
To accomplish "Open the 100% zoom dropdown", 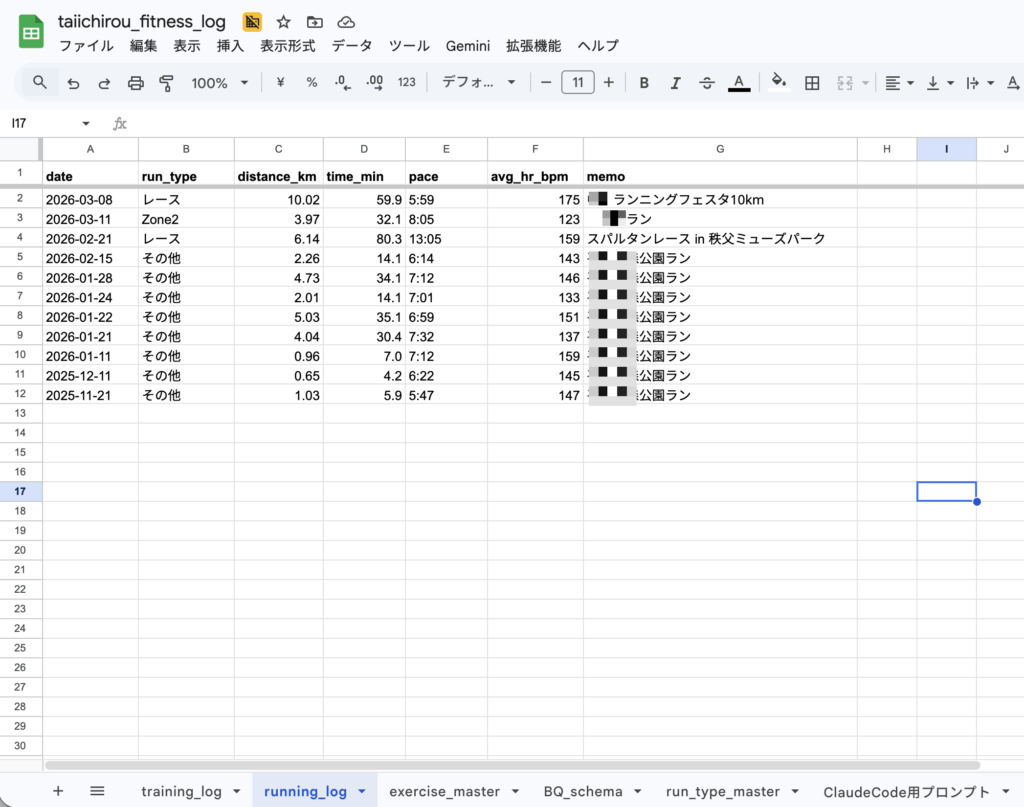I will click(x=217, y=83).
